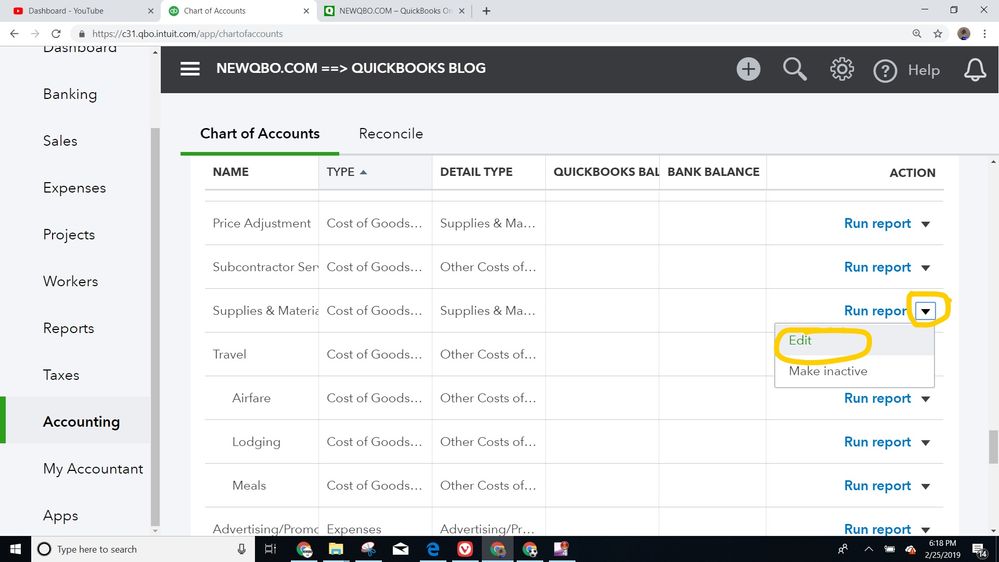Image resolution: width=999 pixels, height=562 pixels.
Task: Open Chrome three-dot menu
Action: (x=985, y=34)
